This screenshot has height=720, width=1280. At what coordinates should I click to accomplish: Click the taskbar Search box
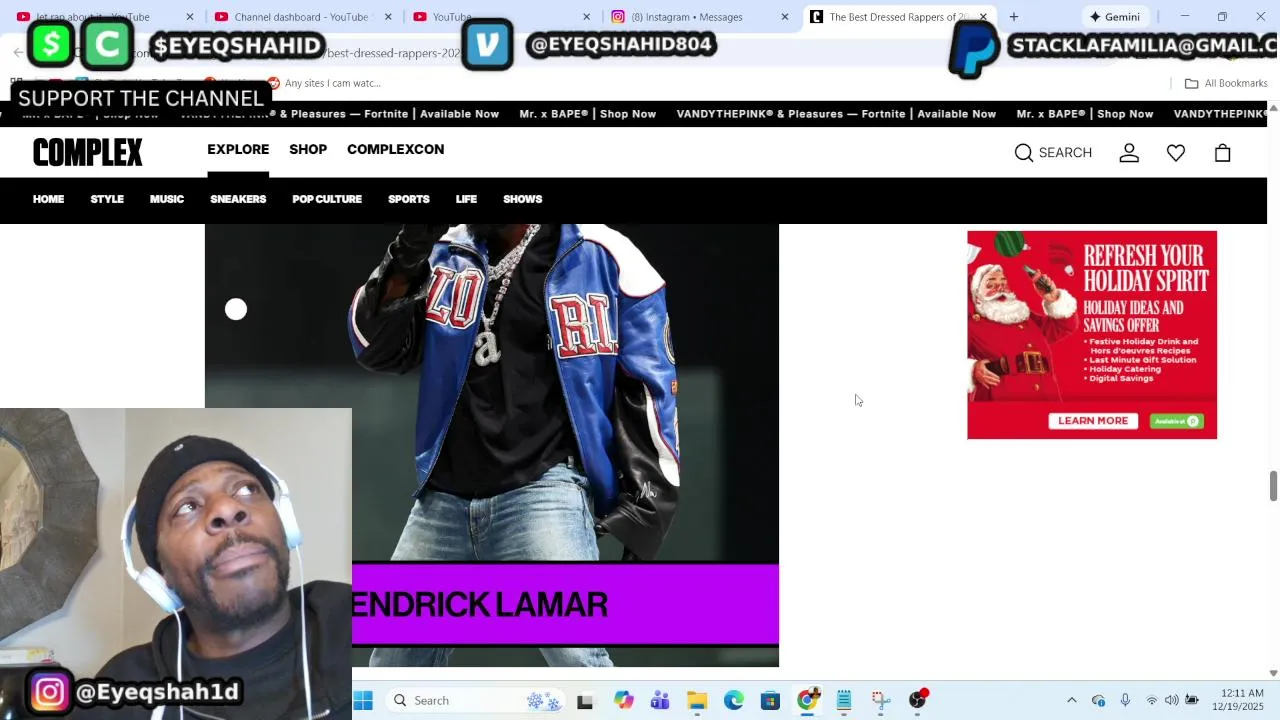pos(475,701)
